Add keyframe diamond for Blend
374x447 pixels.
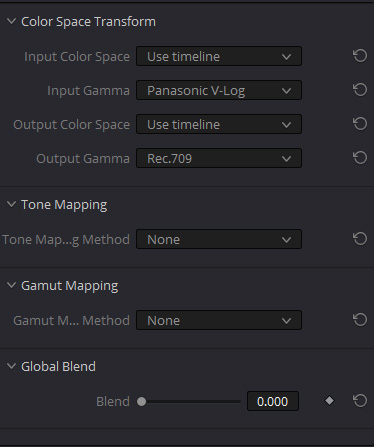click(329, 401)
